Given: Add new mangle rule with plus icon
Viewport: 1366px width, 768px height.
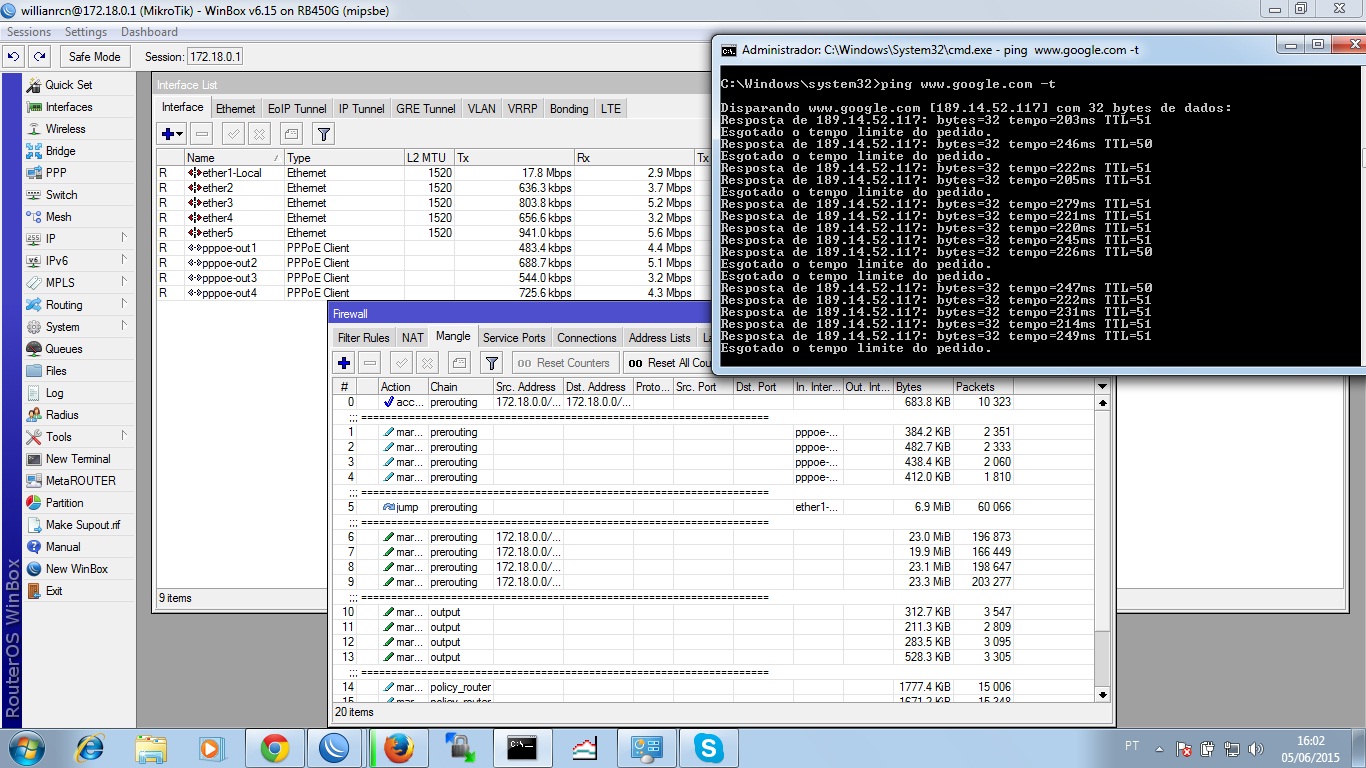Looking at the screenshot, I should [344, 363].
